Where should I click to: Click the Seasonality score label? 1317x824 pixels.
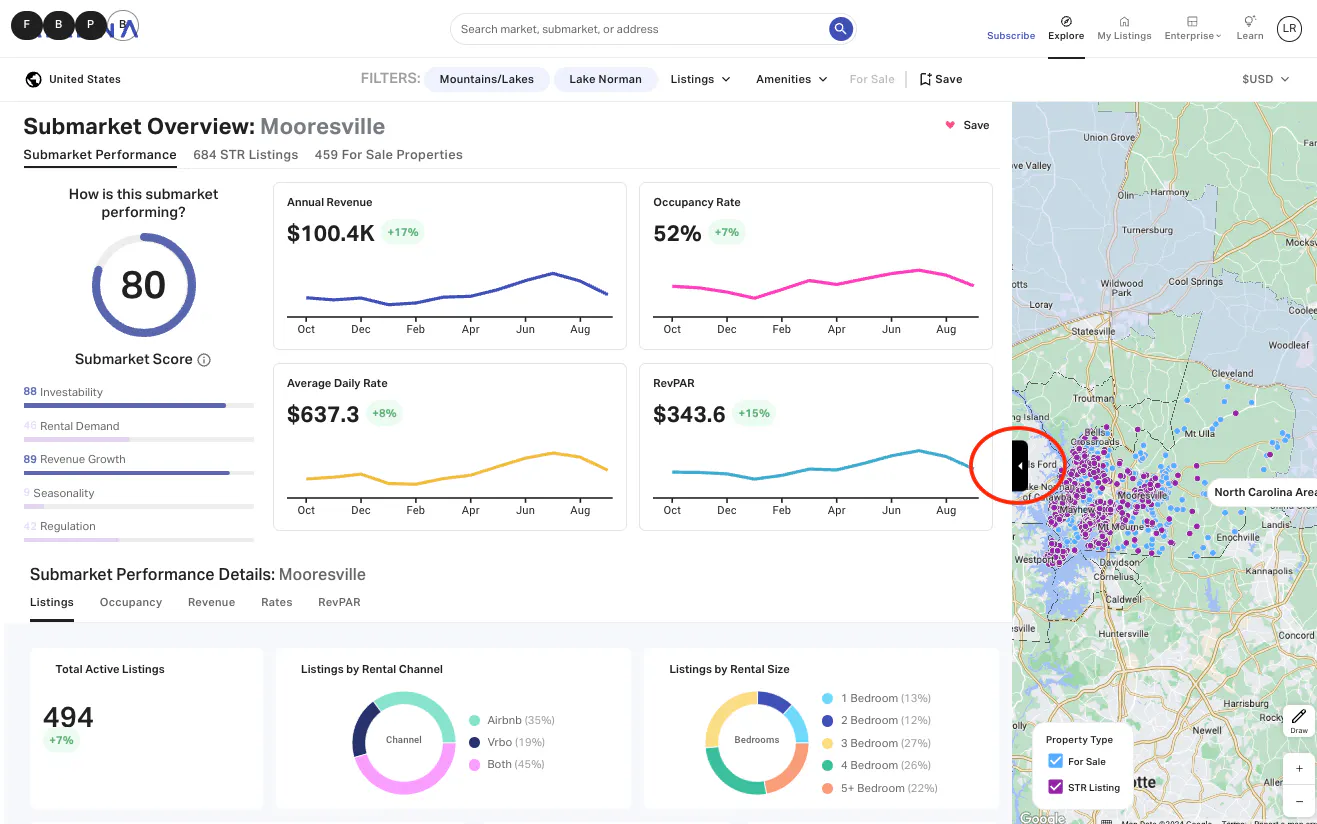point(63,493)
